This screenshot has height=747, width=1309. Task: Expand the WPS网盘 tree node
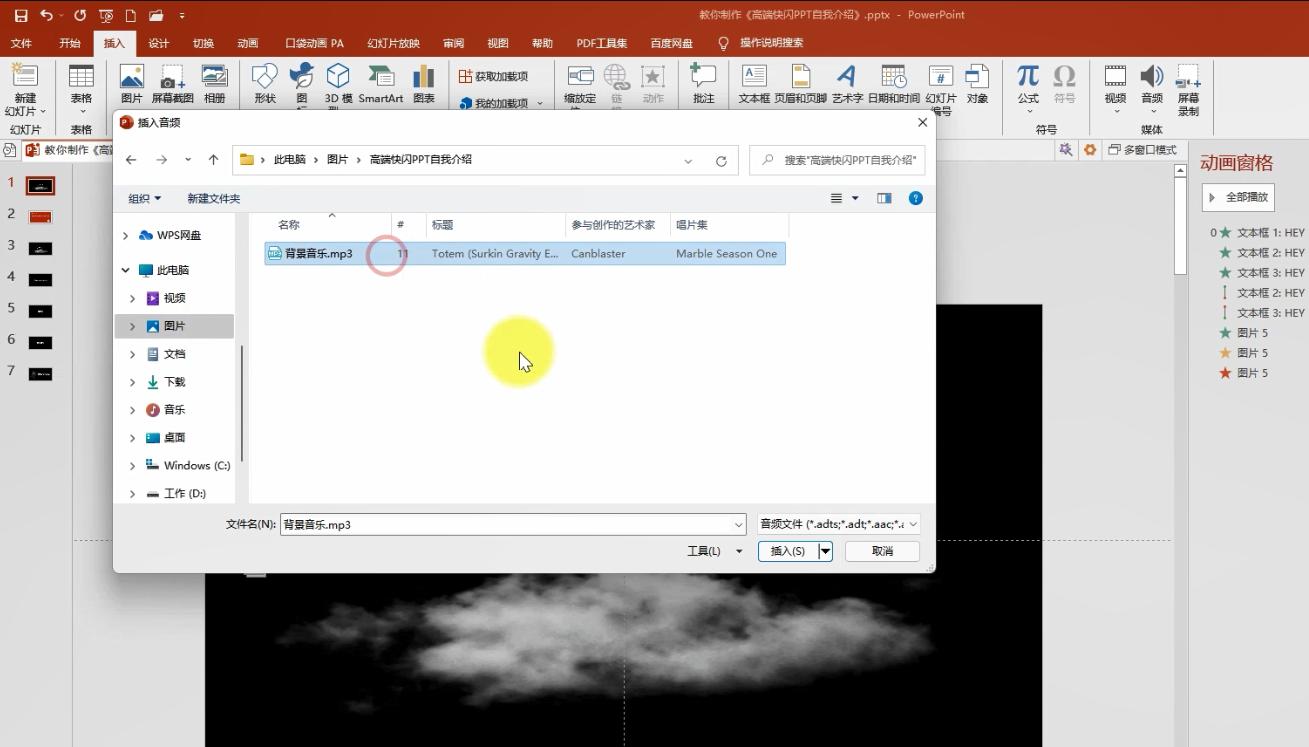click(x=125, y=236)
